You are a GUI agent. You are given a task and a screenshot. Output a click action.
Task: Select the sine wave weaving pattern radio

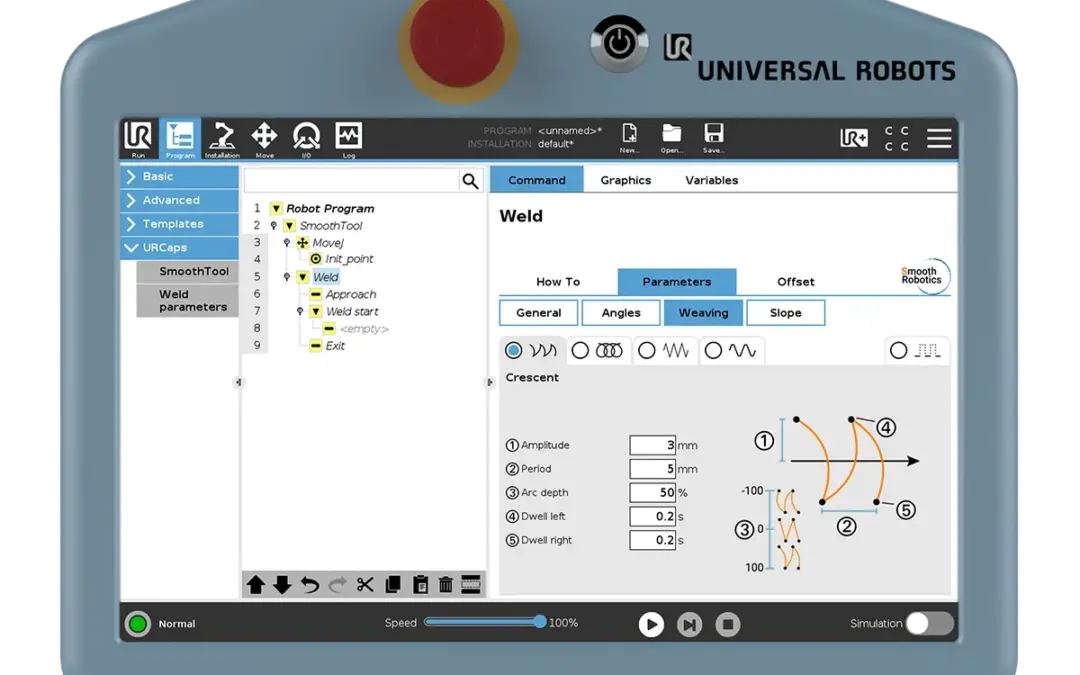coord(713,351)
